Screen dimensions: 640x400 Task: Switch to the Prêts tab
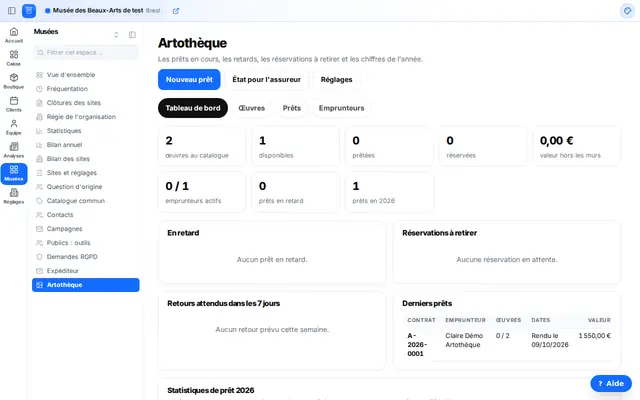coord(292,108)
